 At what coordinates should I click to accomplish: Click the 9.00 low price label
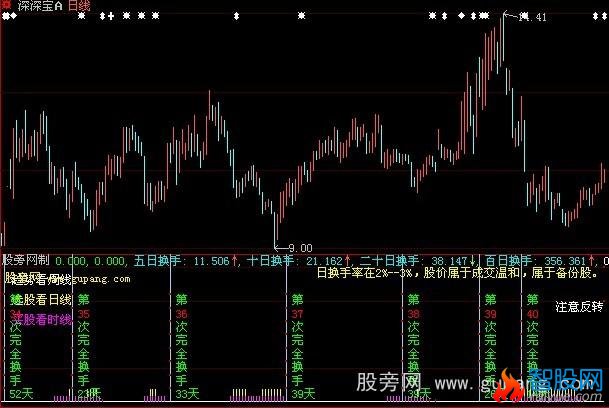[301, 248]
